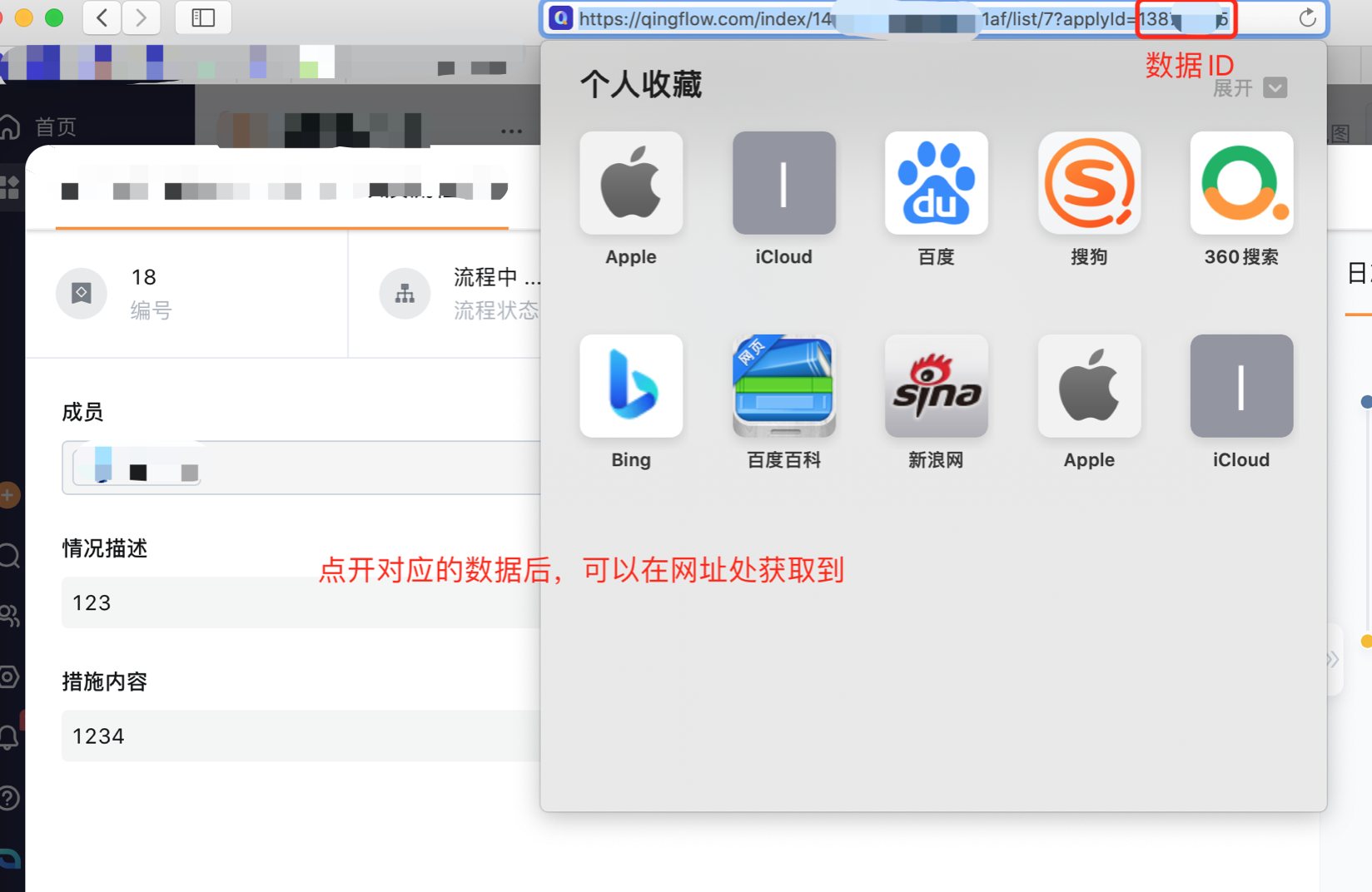Image resolution: width=1372 pixels, height=892 pixels.
Task: Click the 个人收藏 heading
Action: pos(641,84)
